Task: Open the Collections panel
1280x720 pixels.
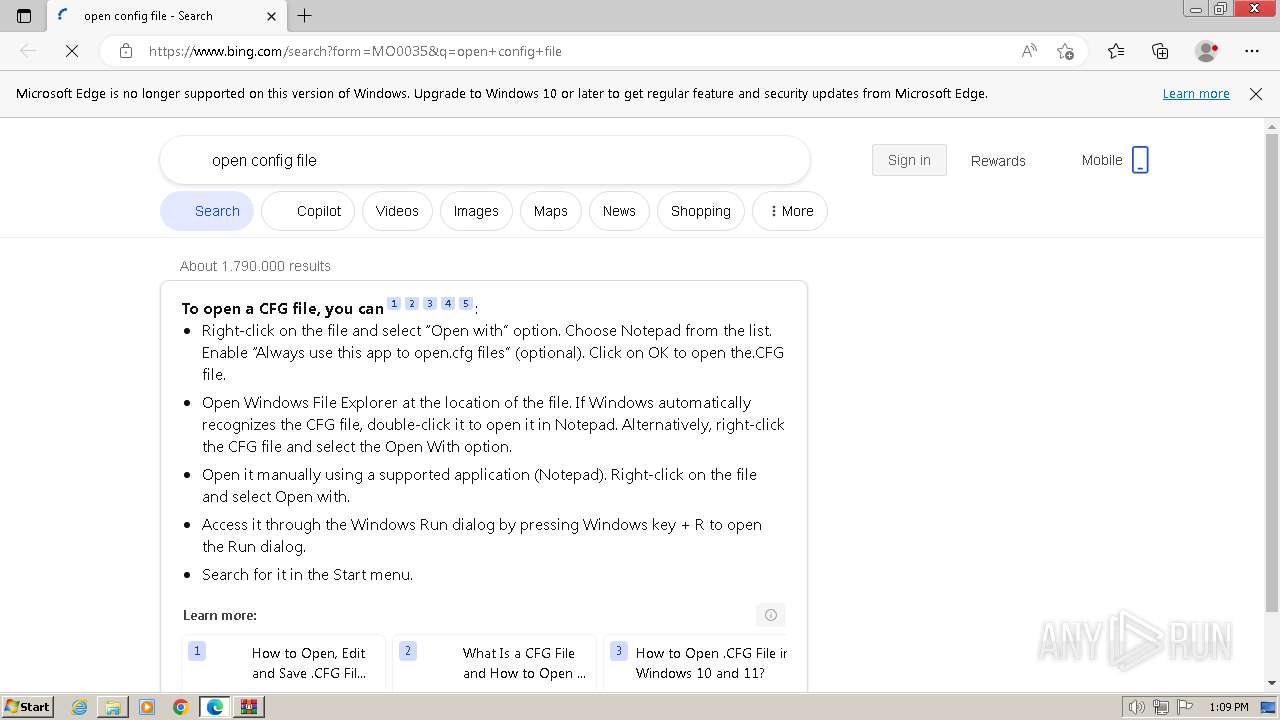Action: click(1160, 51)
